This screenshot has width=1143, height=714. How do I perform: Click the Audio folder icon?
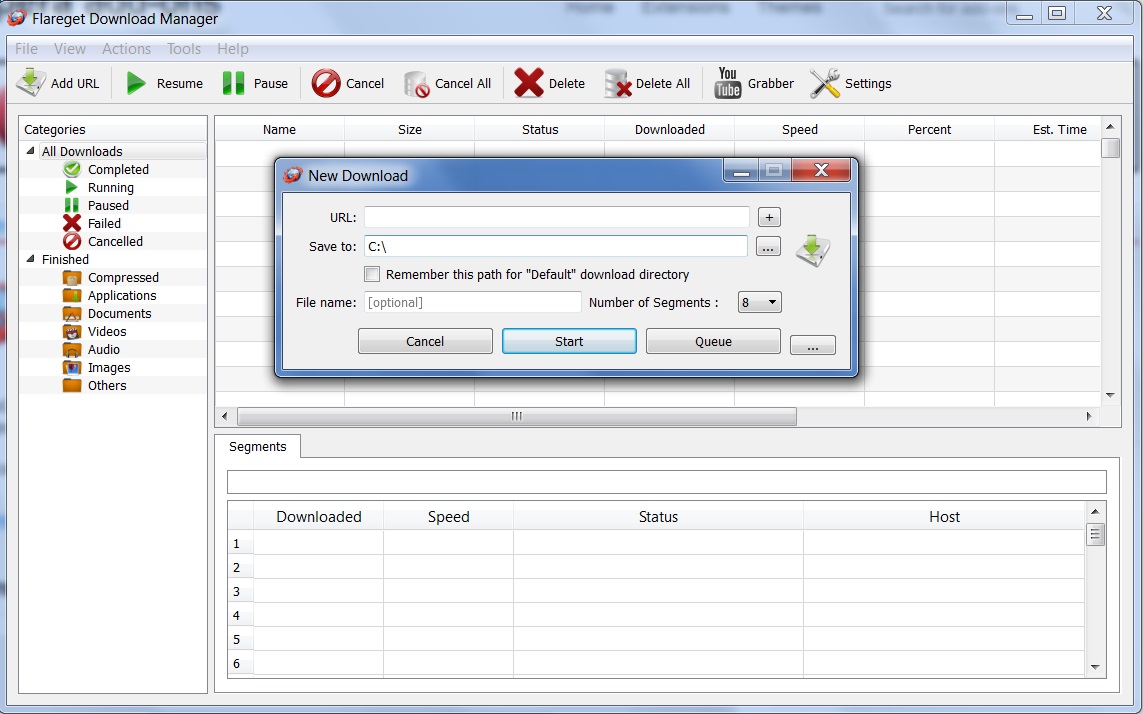click(x=71, y=349)
